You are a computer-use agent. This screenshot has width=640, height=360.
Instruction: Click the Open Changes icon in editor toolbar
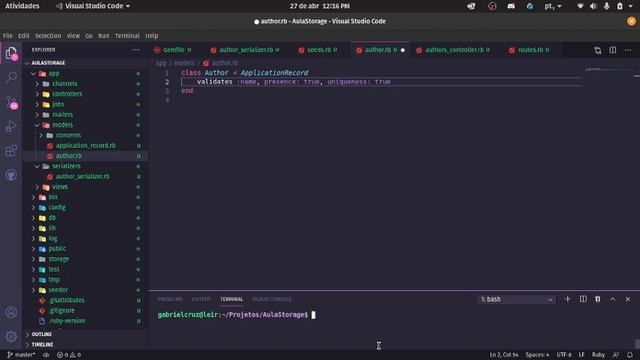[x=598, y=50]
